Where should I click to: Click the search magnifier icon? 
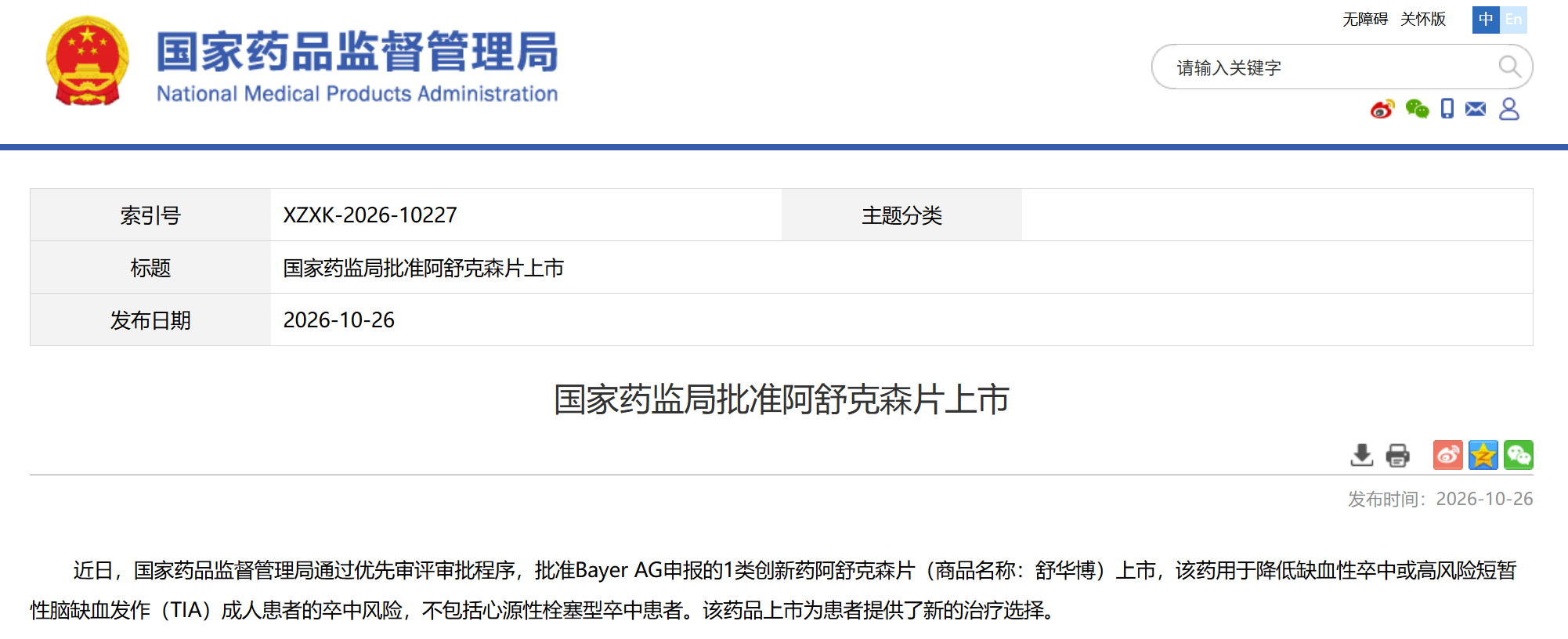pyautogui.click(x=1509, y=67)
